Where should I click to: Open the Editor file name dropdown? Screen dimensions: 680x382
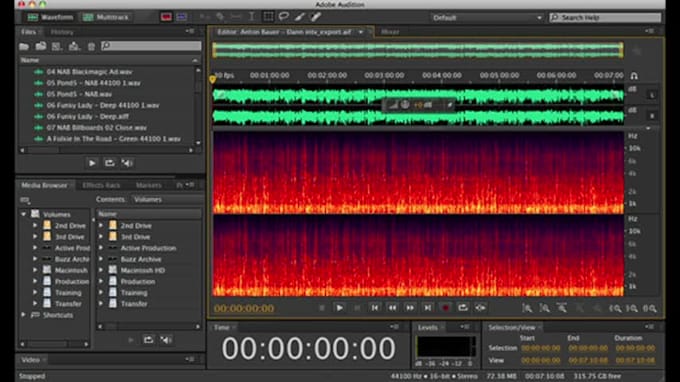click(x=361, y=32)
